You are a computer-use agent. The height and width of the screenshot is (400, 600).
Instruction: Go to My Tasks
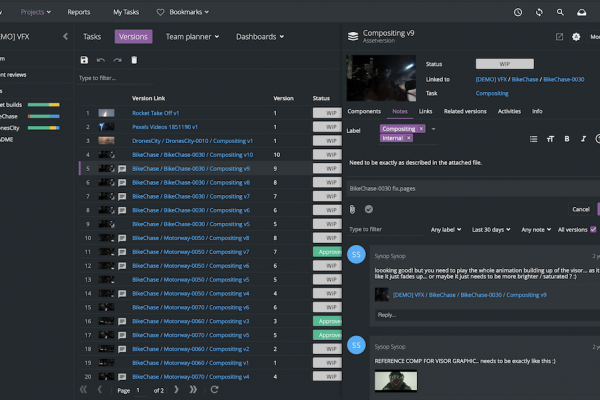(x=126, y=12)
